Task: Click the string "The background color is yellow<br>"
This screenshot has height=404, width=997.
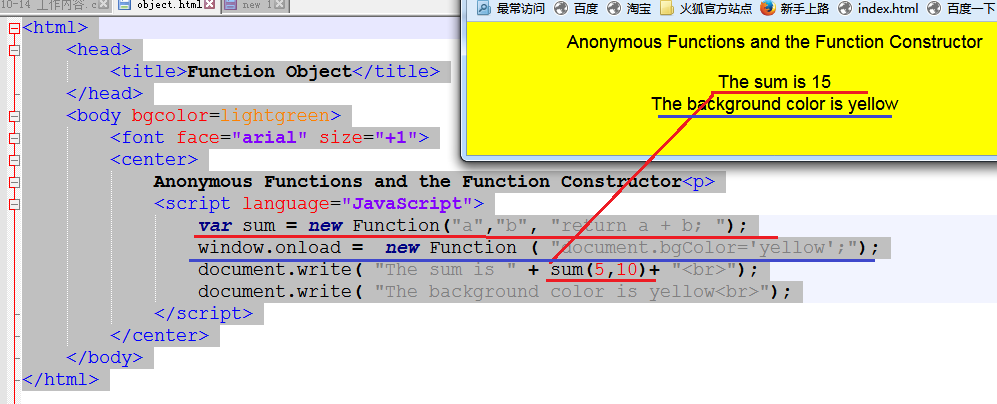Action: tap(572, 292)
